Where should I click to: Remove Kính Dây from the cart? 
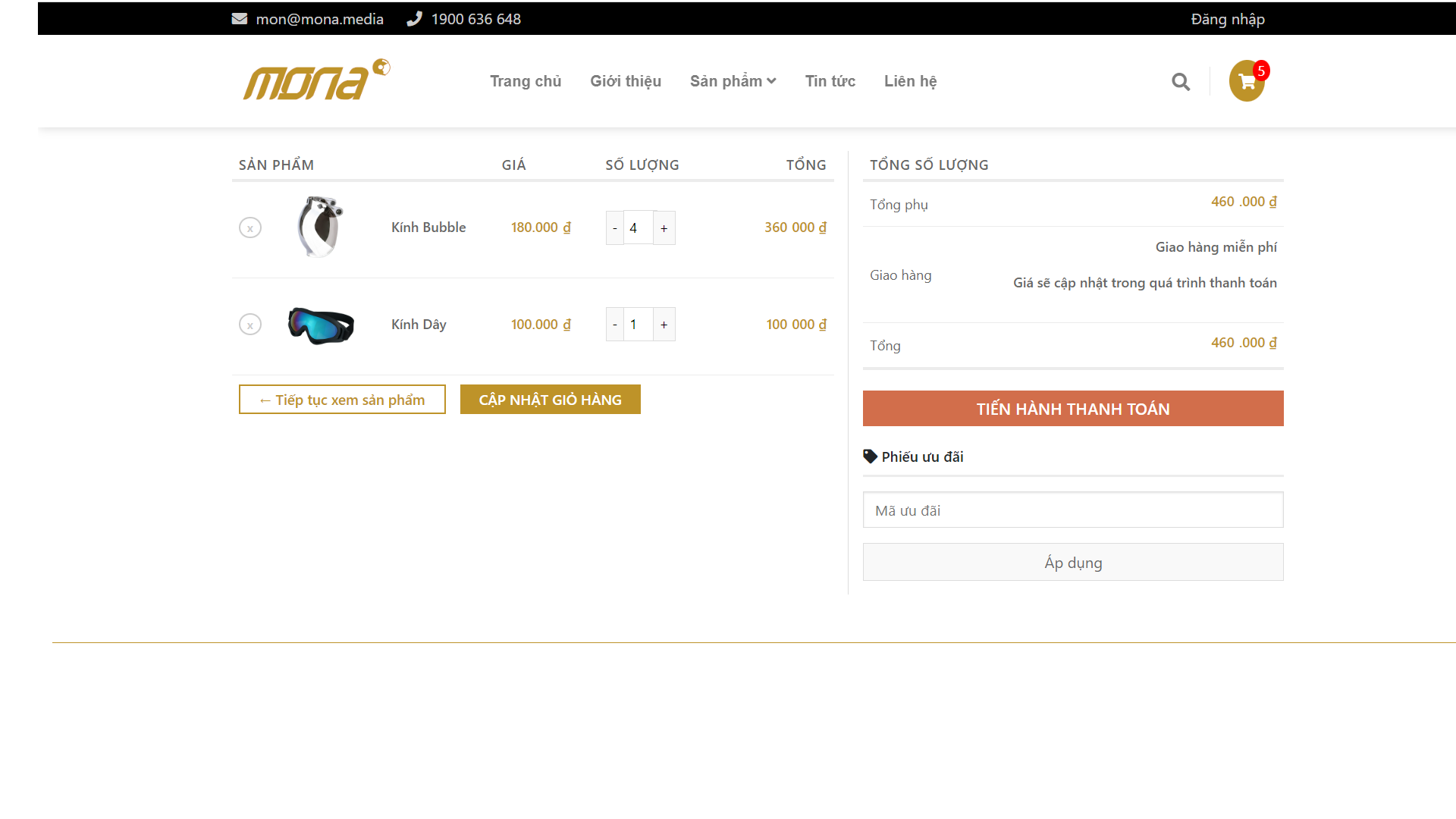[x=250, y=325]
